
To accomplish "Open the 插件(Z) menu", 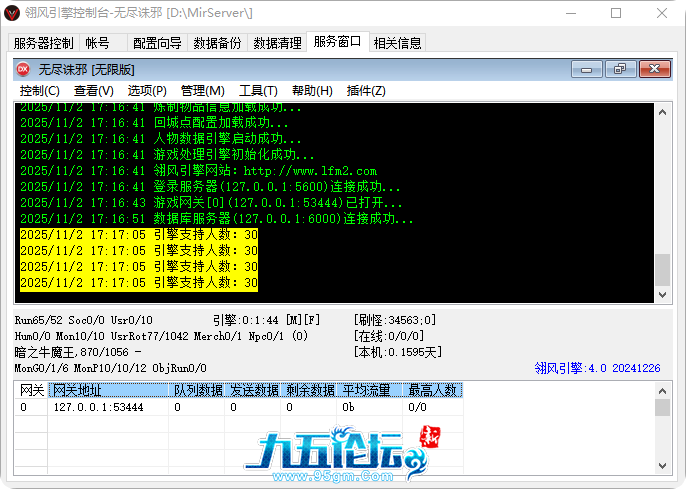I will [x=366, y=91].
